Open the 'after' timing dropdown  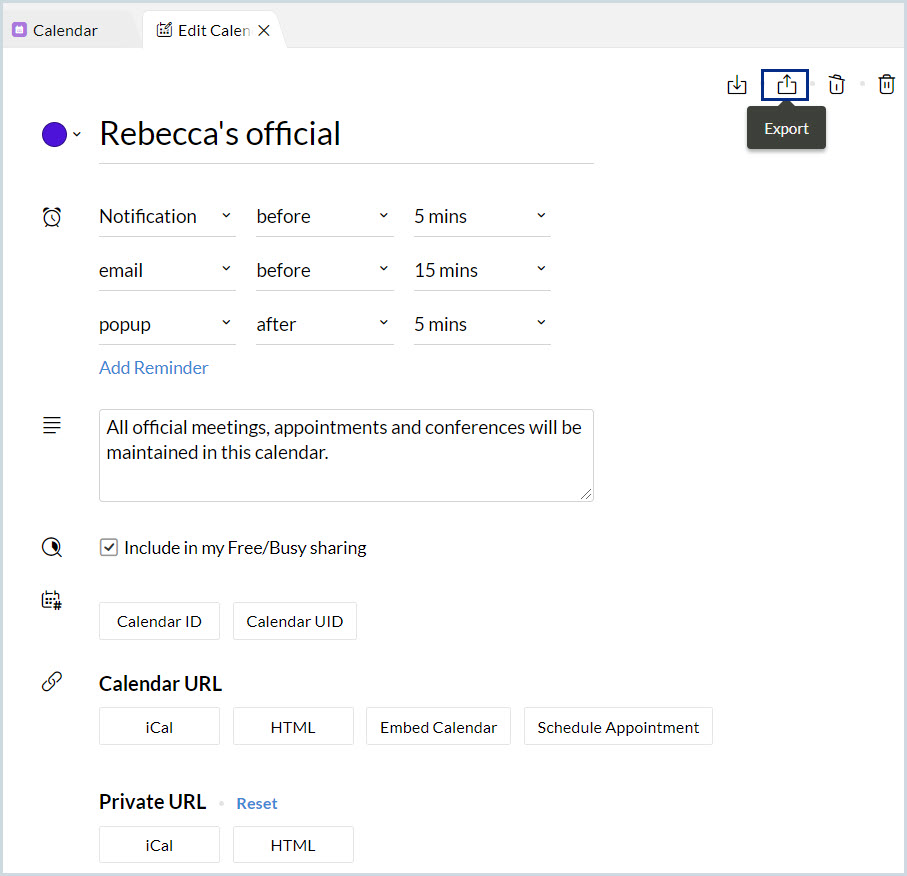[323, 325]
